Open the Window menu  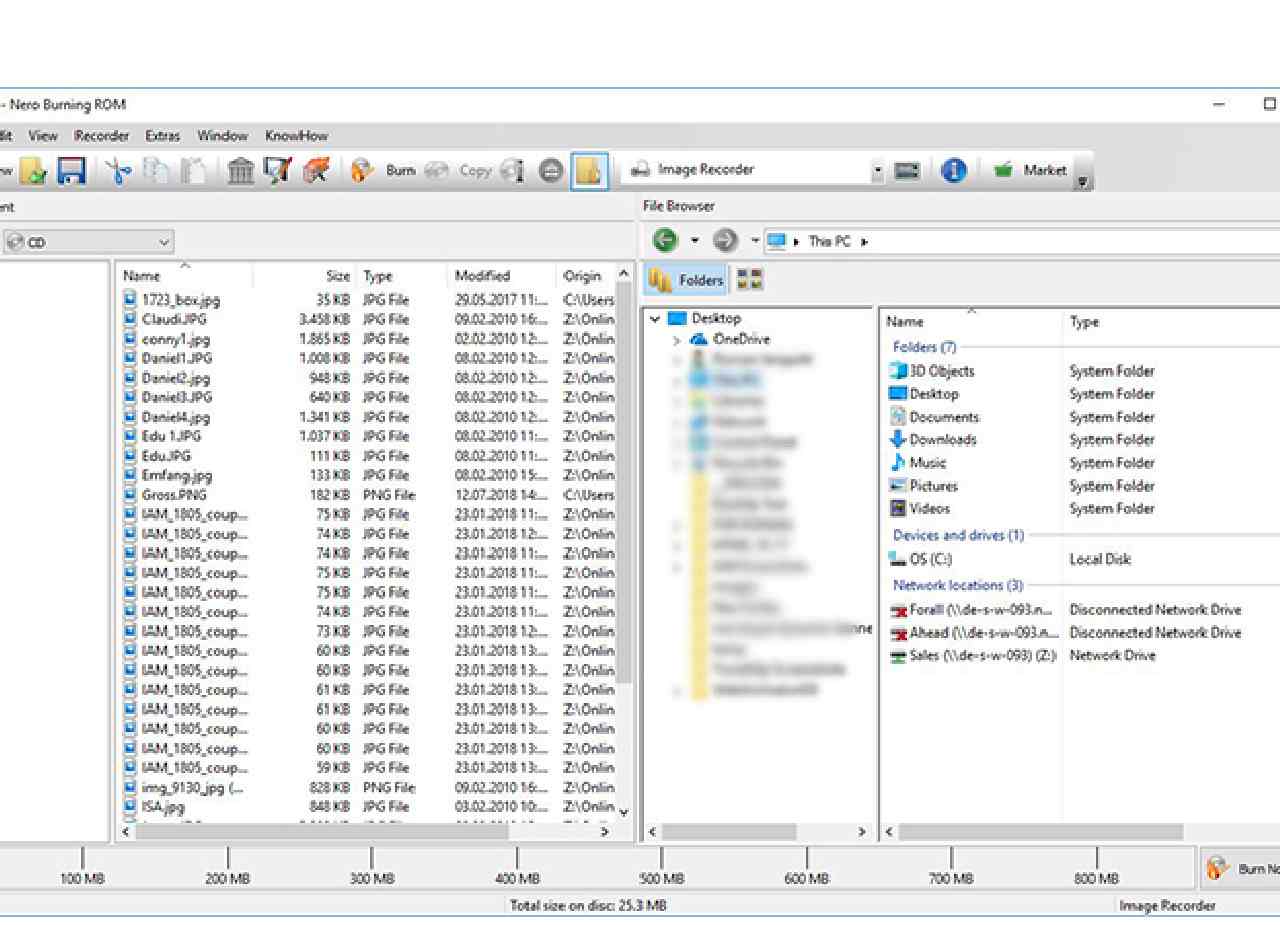[222, 136]
